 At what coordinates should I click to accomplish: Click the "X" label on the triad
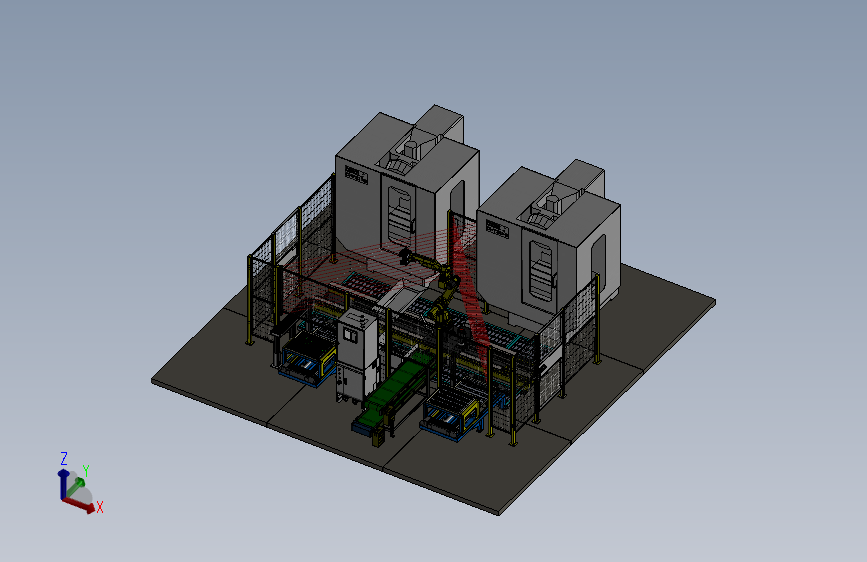tap(100, 507)
